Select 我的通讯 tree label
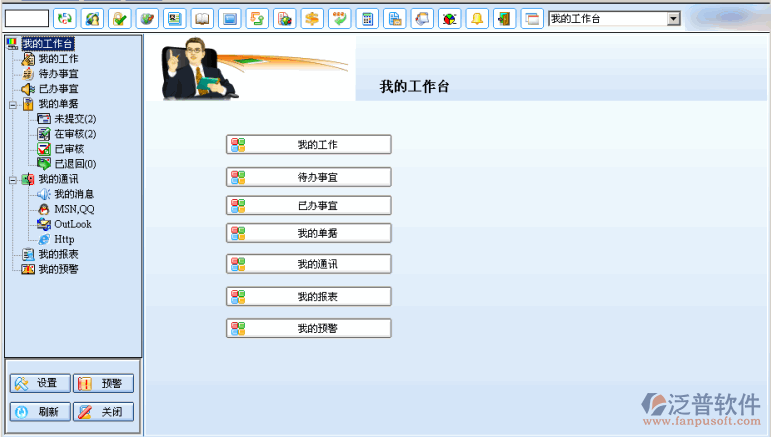This screenshot has width=771, height=437. coord(58,179)
